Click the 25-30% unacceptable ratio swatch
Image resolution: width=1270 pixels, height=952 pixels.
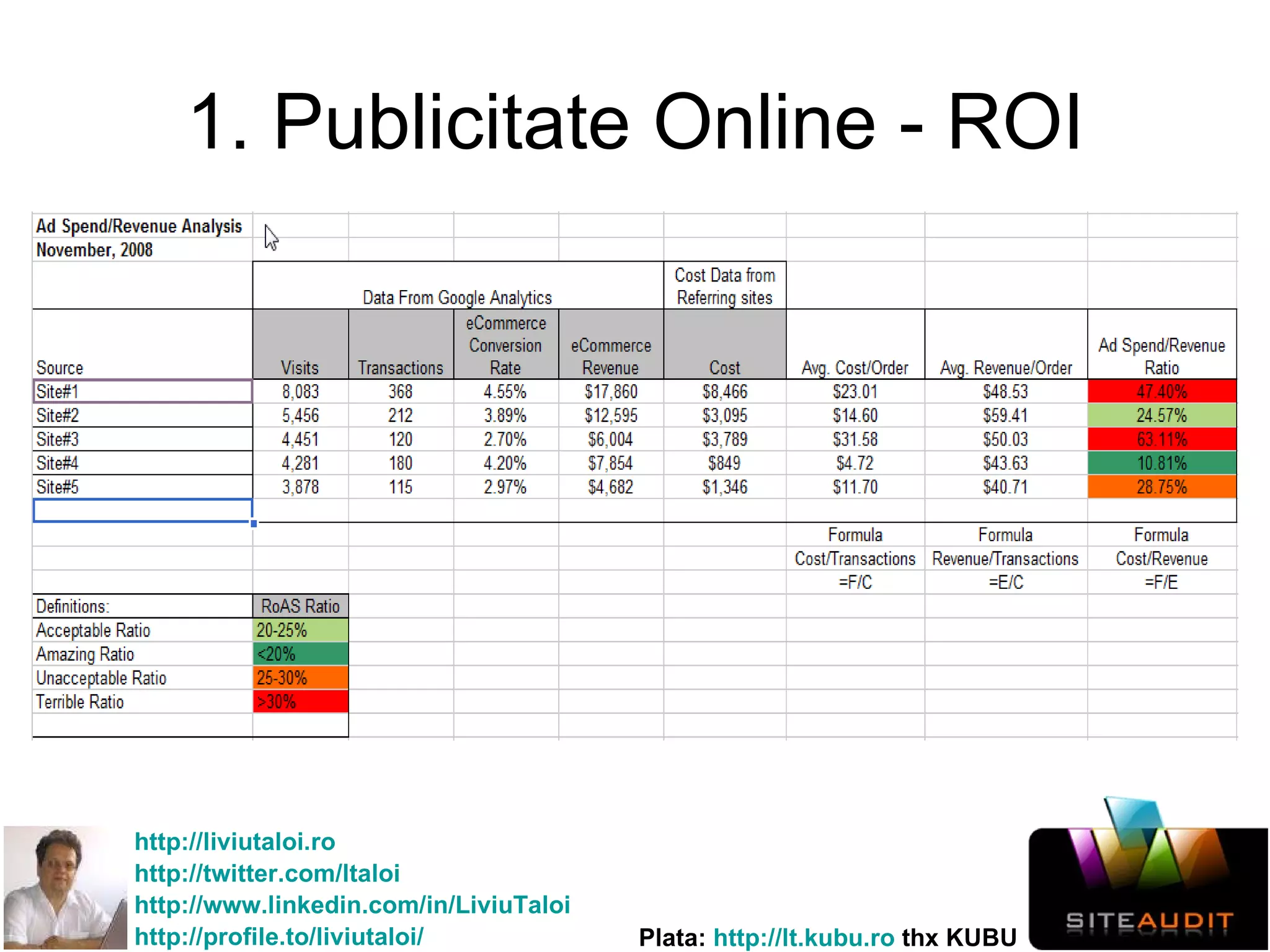click(301, 678)
